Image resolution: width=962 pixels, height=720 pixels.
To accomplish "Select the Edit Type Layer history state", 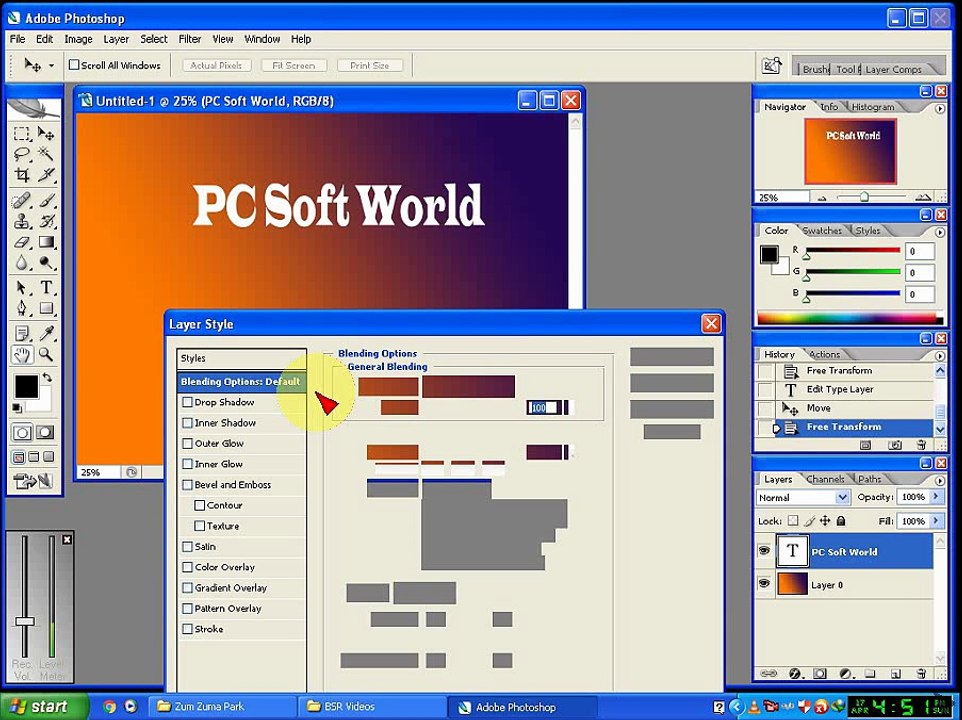I will [x=839, y=389].
